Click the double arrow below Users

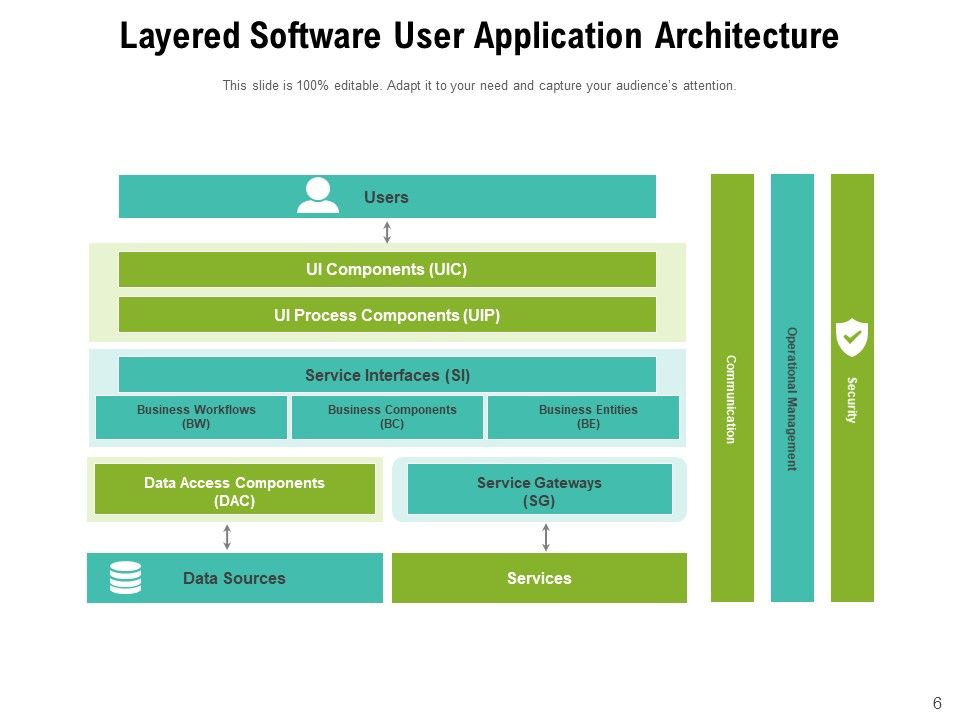(x=387, y=232)
